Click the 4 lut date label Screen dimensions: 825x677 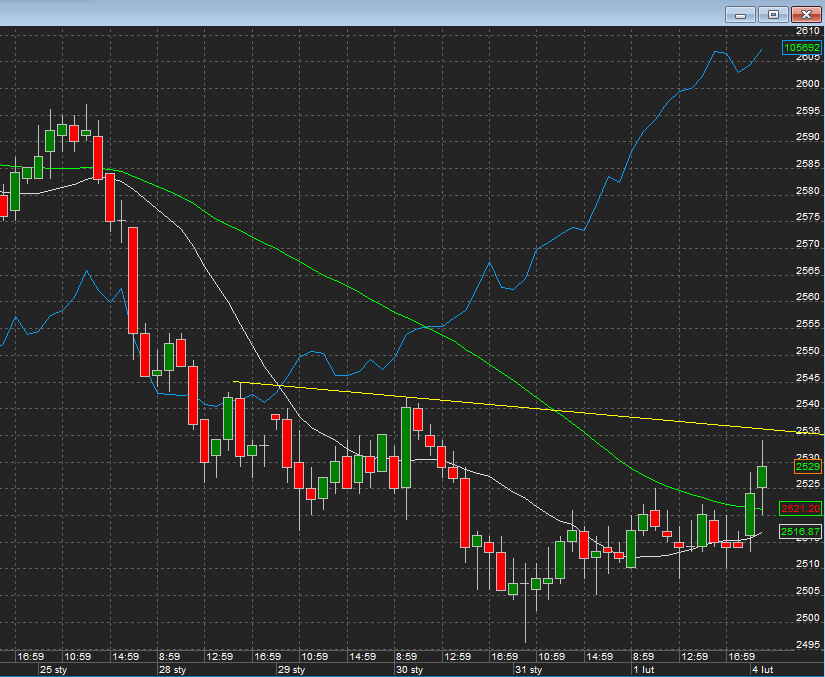763,669
